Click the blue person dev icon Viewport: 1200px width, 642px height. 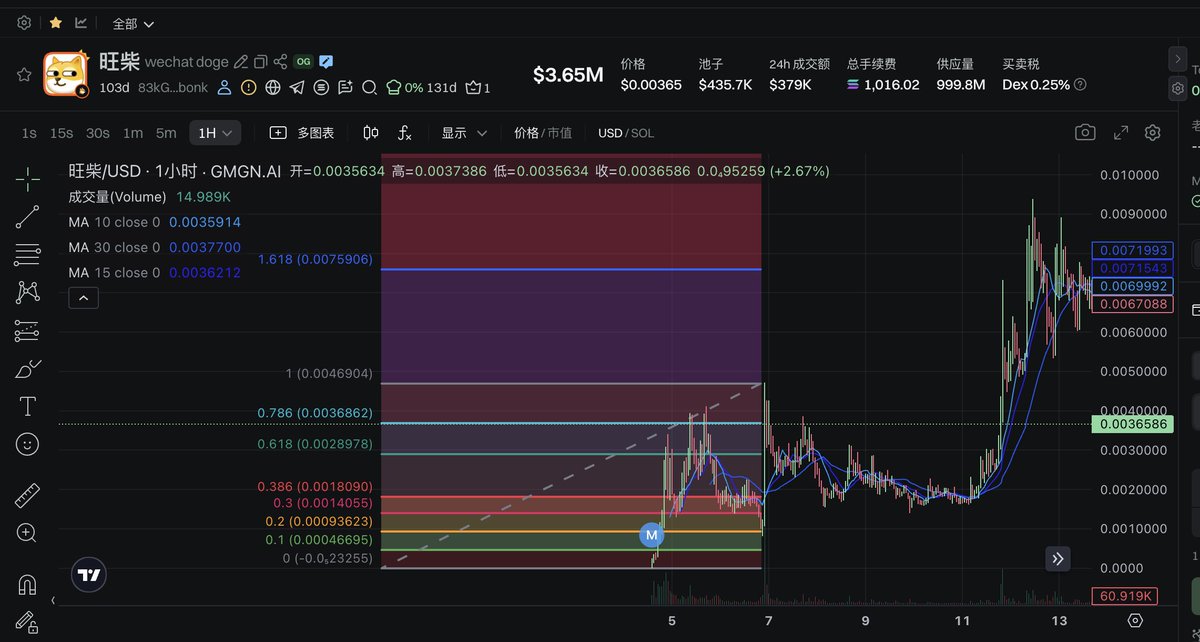tap(225, 88)
